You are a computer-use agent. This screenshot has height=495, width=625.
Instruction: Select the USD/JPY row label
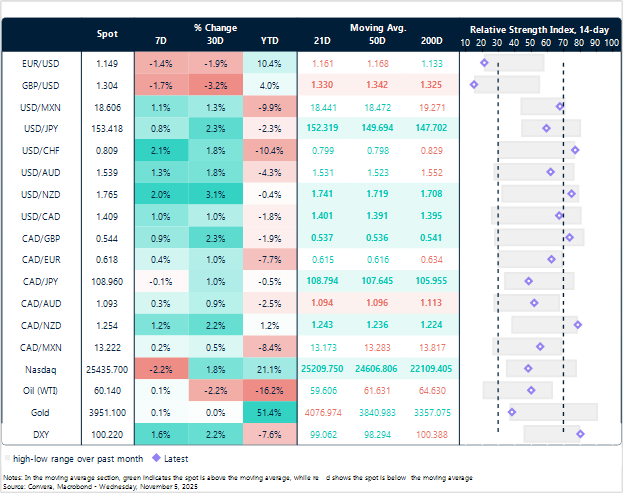pyautogui.click(x=40, y=128)
